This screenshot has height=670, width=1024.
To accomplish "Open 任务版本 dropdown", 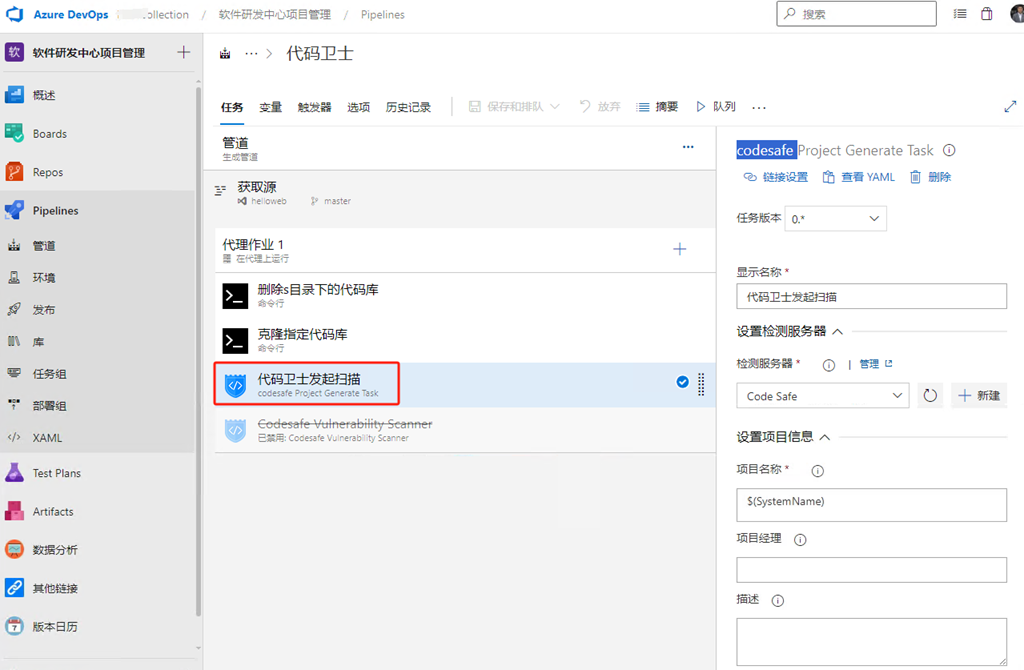I will (837, 219).
